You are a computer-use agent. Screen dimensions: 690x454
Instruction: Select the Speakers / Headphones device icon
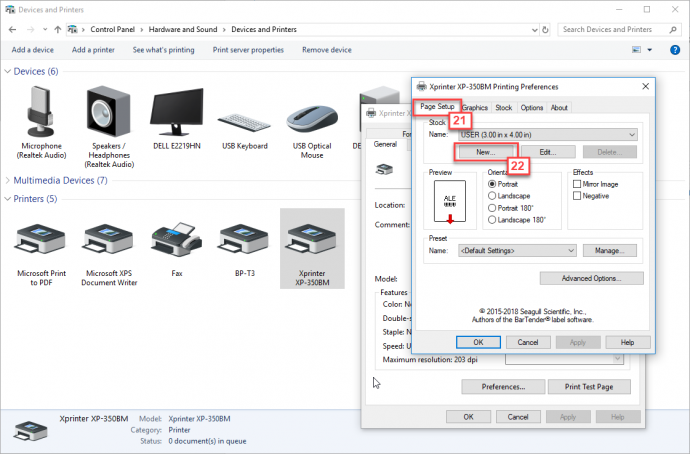[x=108, y=112]
